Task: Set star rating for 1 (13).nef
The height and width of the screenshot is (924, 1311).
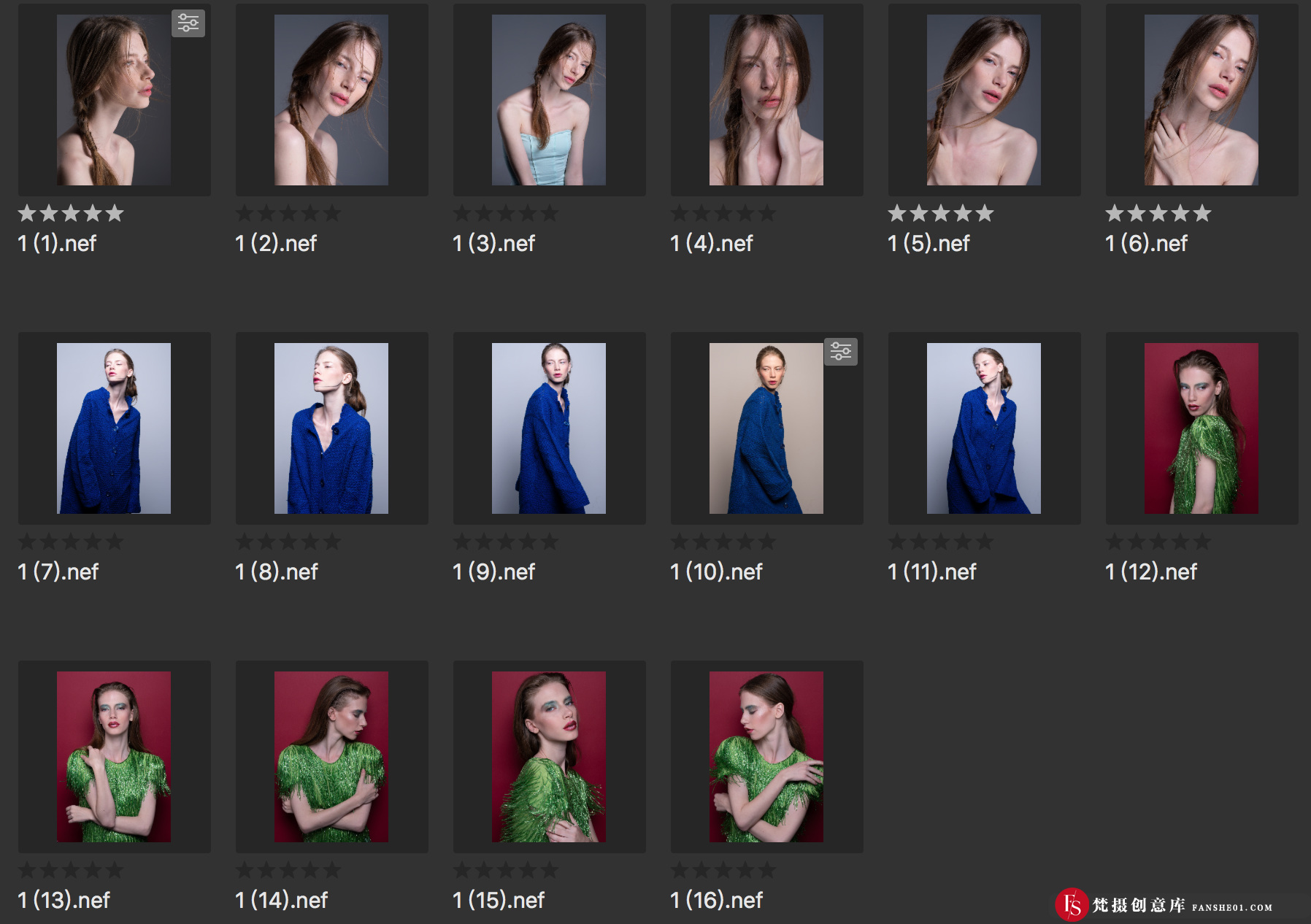Action: (x=71, y=870)
